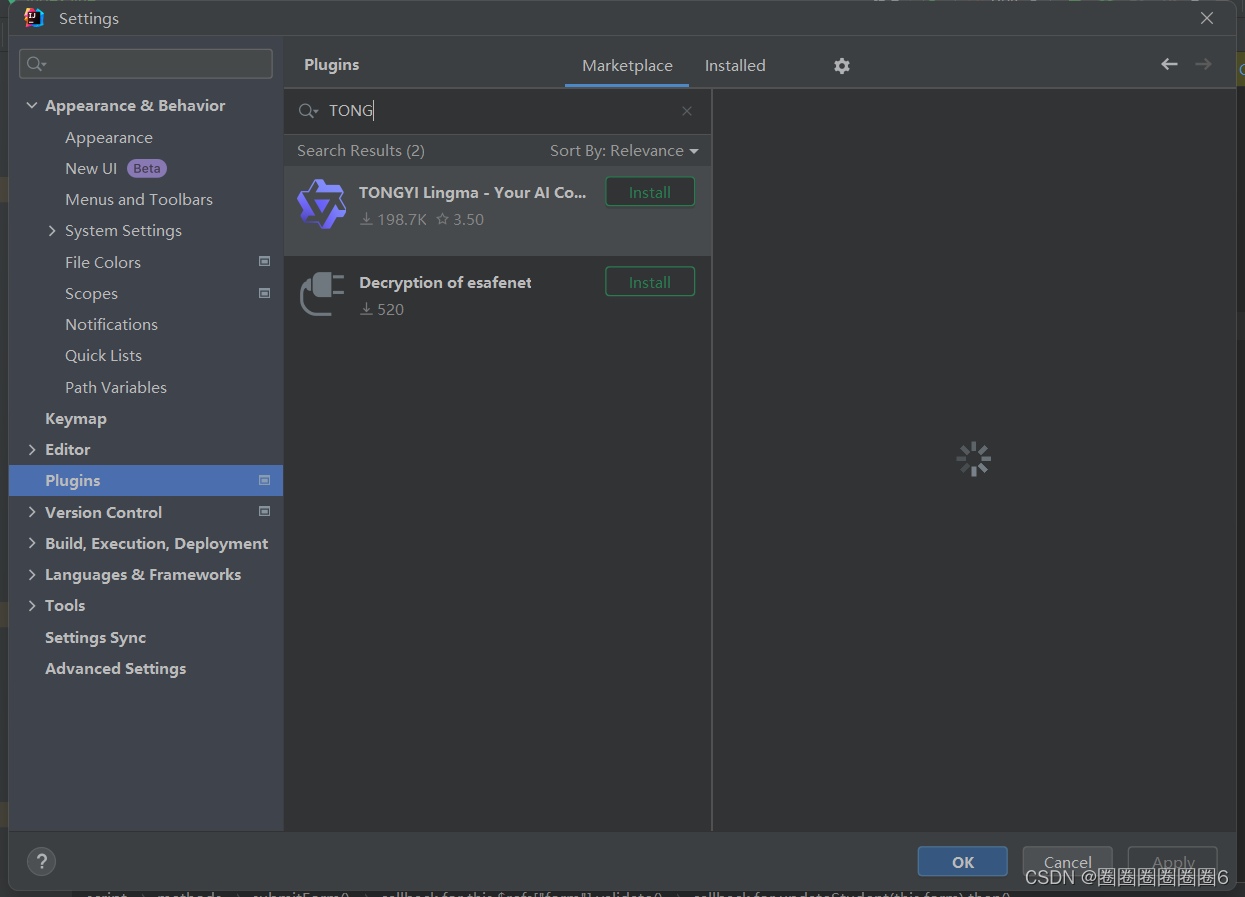Install the TONGYI Lingma plugin
Image resolution: width=1245 pixels, height=897 pixels.
[650, 192]
